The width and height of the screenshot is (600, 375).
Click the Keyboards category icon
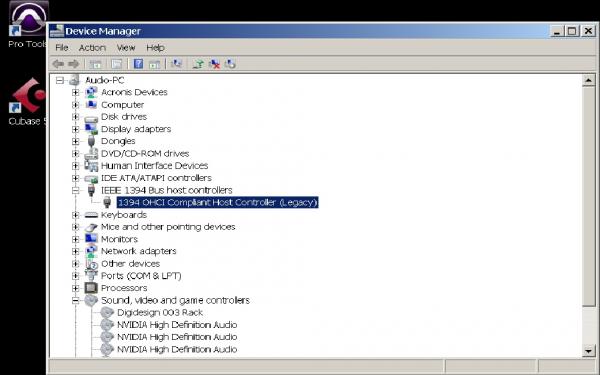coord(91,215)
